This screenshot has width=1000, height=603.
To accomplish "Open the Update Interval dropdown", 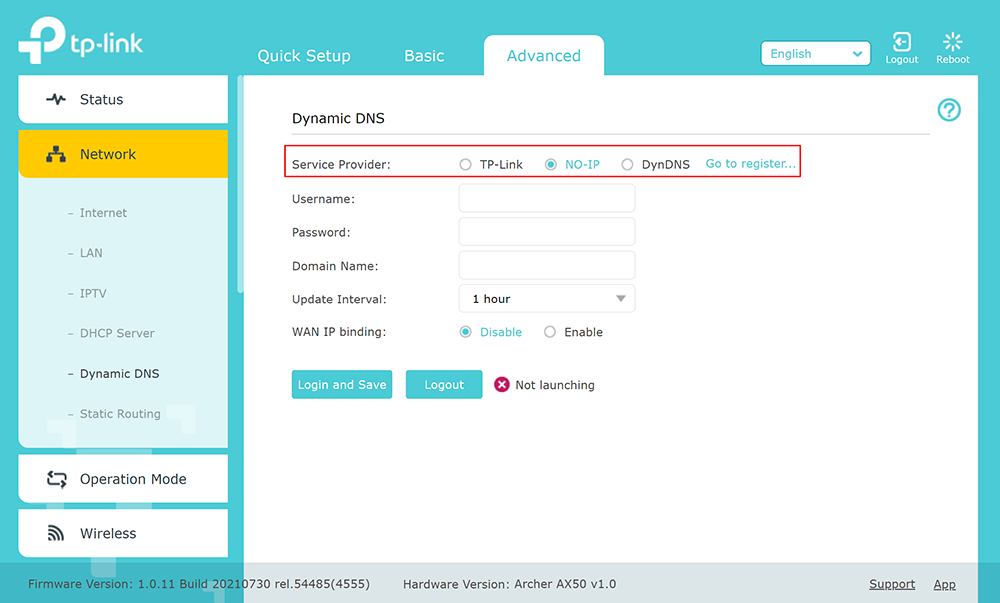I will [546, 298].
